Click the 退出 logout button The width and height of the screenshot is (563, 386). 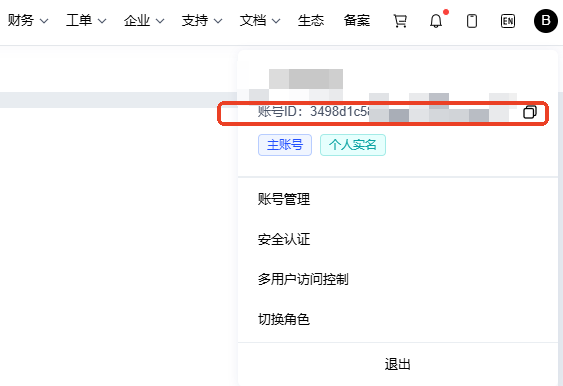[398, 364]
